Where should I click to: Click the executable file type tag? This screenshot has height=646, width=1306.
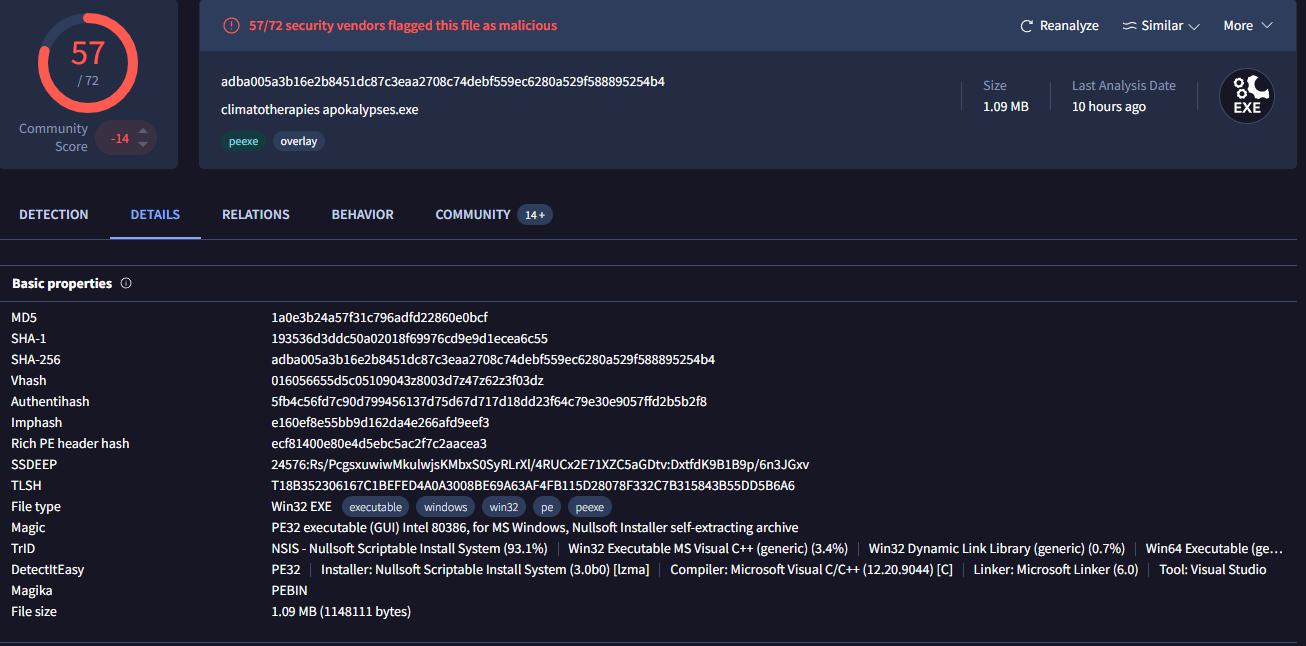click(x=375, y=507)
